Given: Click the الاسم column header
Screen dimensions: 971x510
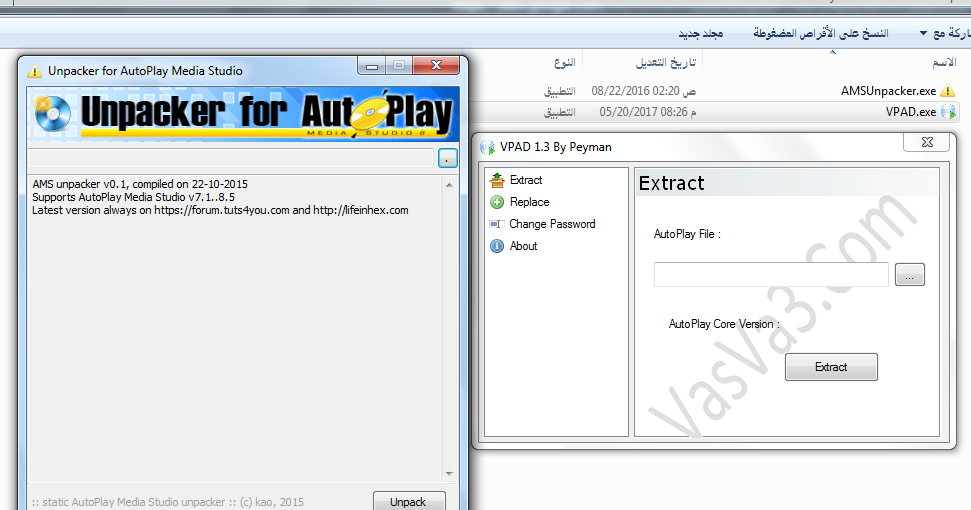Looking at the screenshot, I should (944, 63).
